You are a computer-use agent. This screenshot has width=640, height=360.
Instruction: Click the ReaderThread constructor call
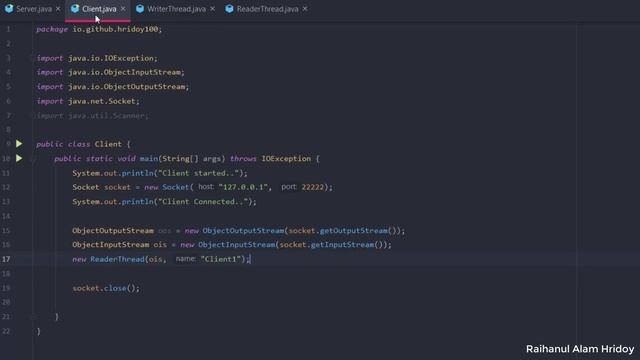click(117, 259)
